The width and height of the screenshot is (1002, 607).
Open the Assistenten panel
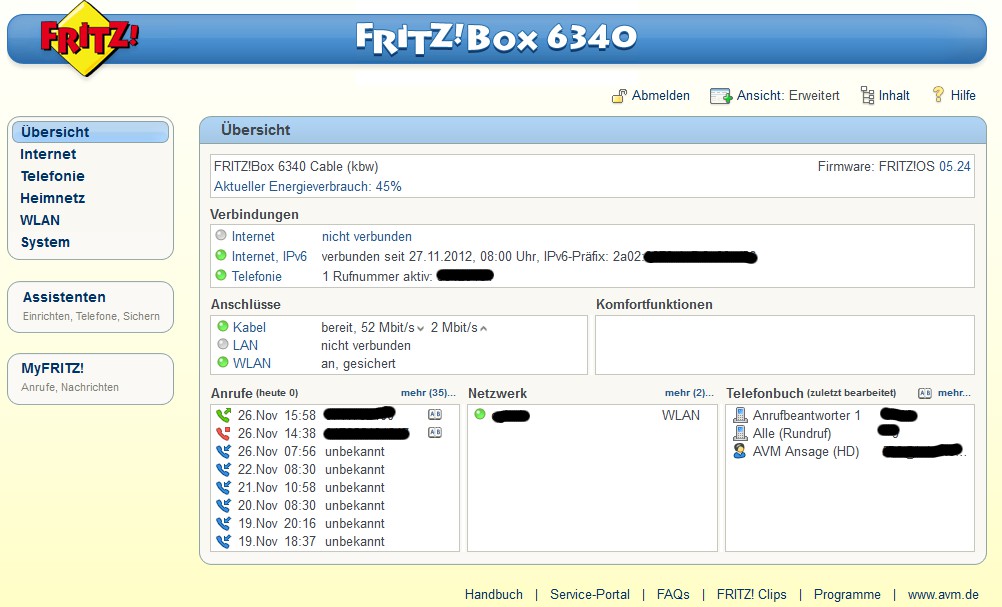click(x=91, y=307)
